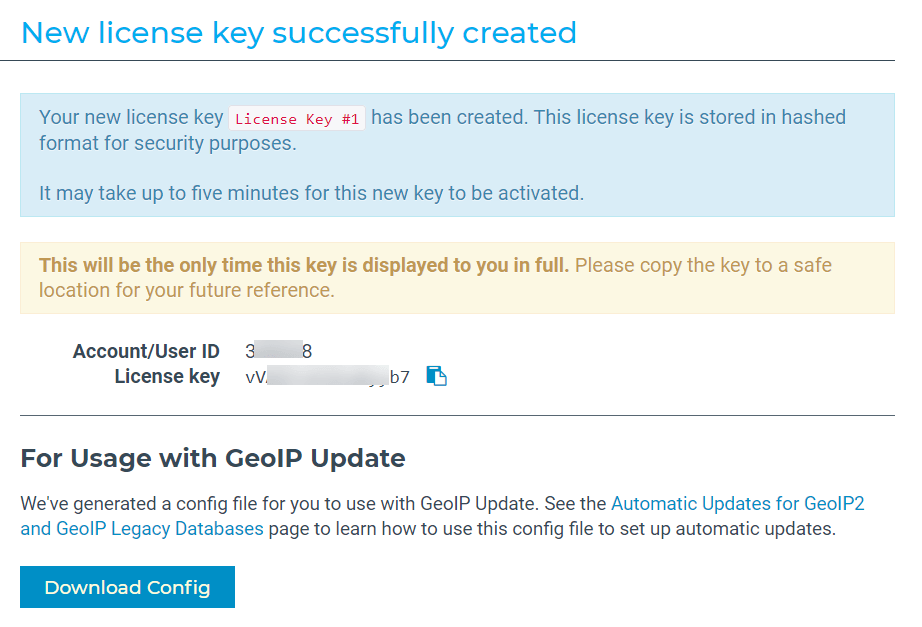
Task: Open the Automatic Updates for GeoIP2 link
Action: (737, 503)
